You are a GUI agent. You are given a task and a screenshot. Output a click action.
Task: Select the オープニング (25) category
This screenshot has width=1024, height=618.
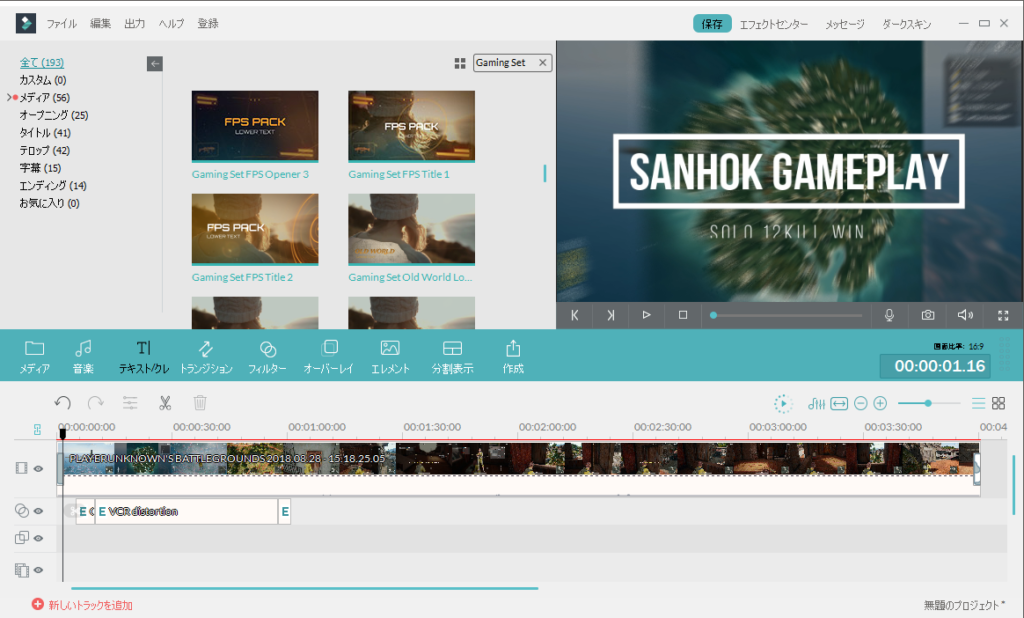pos(54,115)
